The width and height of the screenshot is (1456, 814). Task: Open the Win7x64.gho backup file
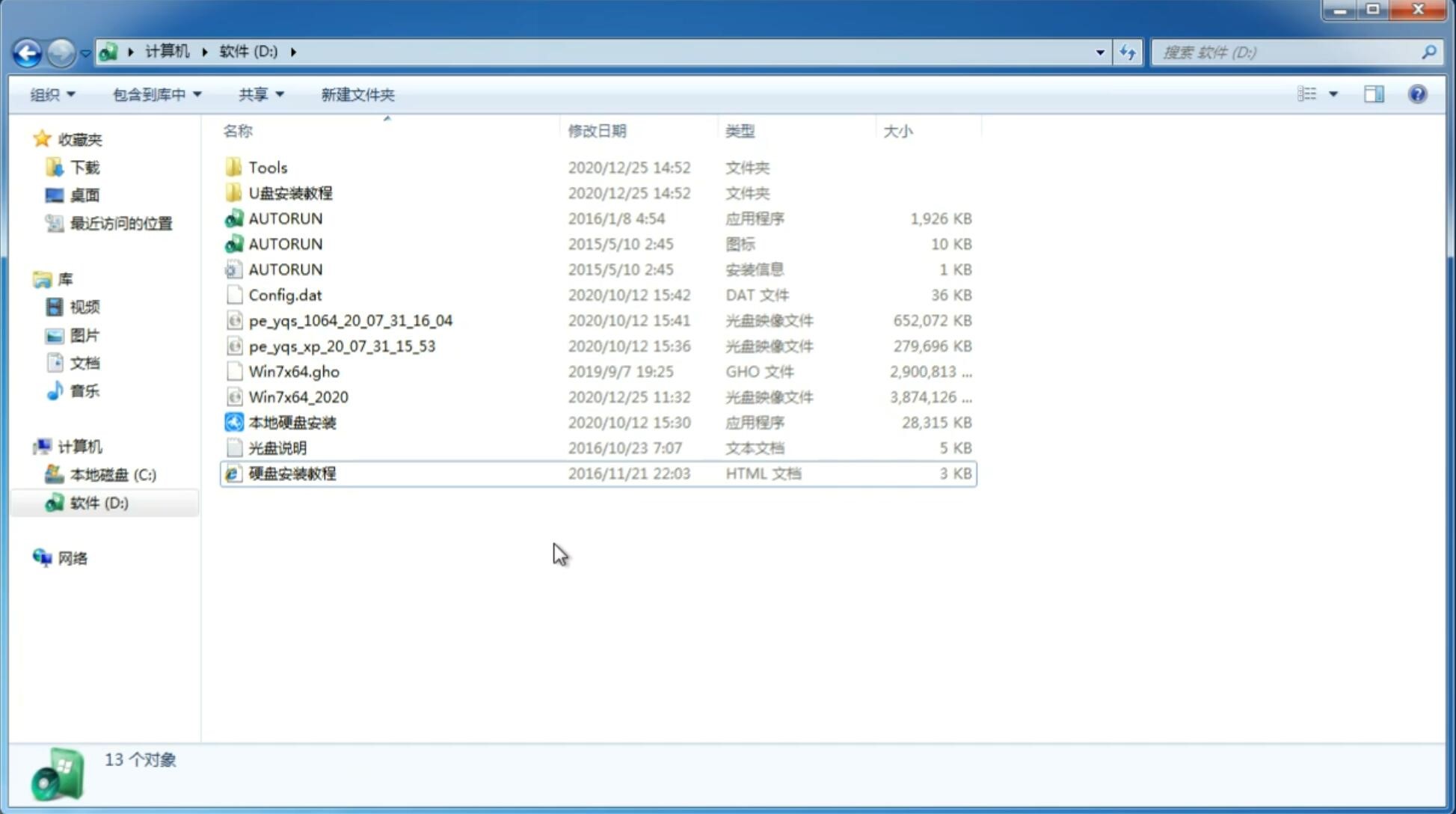294,371
